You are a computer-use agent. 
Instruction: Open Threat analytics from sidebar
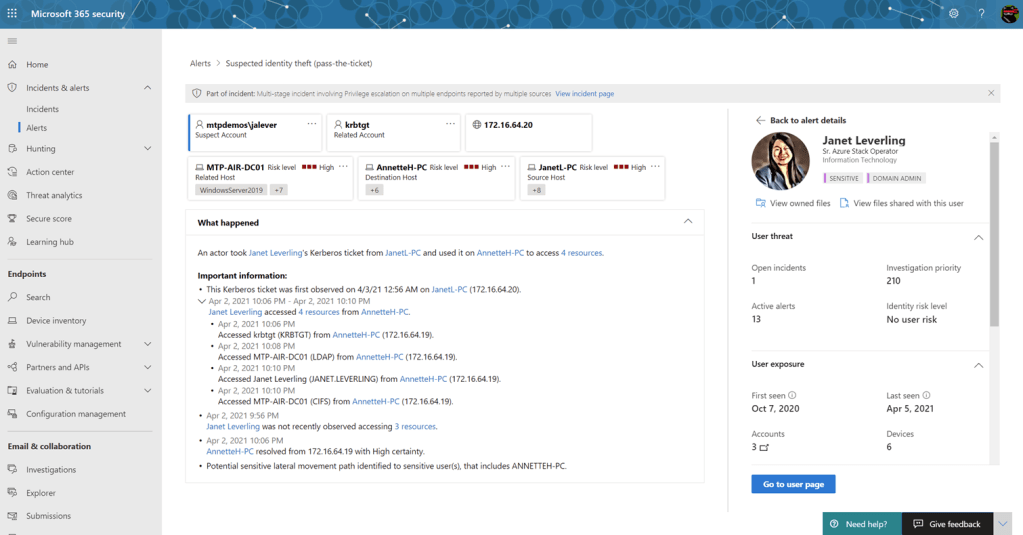pyautogui.click(x=54, y=195)
